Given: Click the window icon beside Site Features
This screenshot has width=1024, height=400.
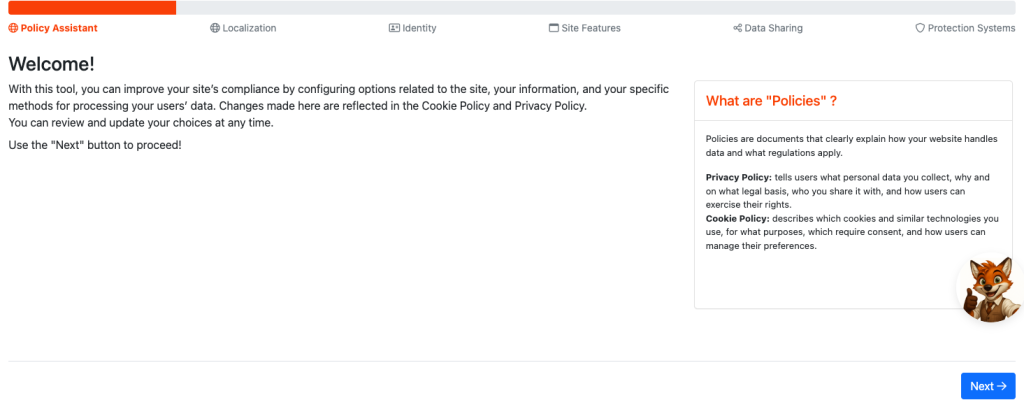Looking at the screenshot, I should [x=554, y=28].
